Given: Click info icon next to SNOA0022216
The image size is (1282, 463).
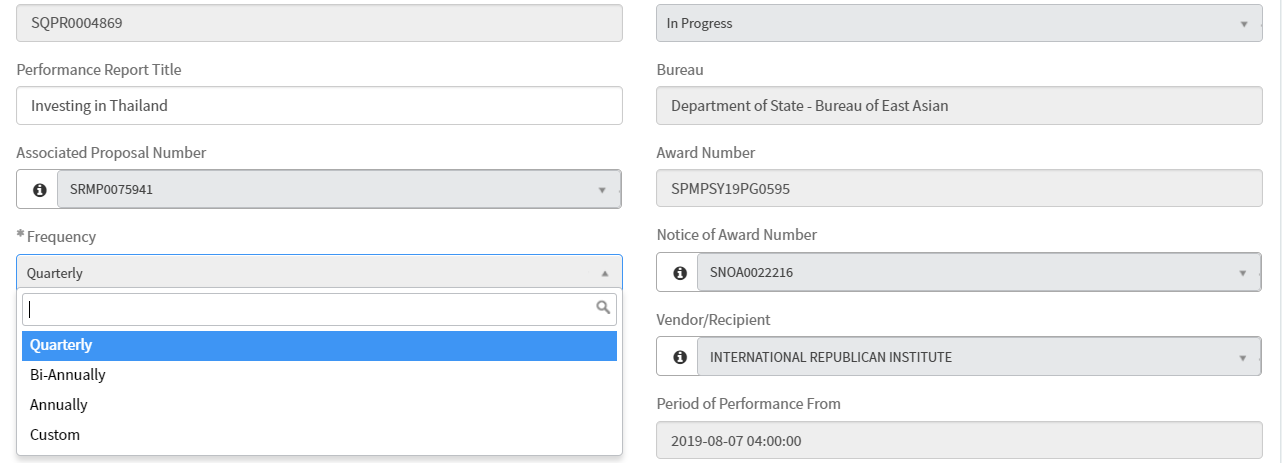Looking at the screenshot, I should tap(680, 272).
